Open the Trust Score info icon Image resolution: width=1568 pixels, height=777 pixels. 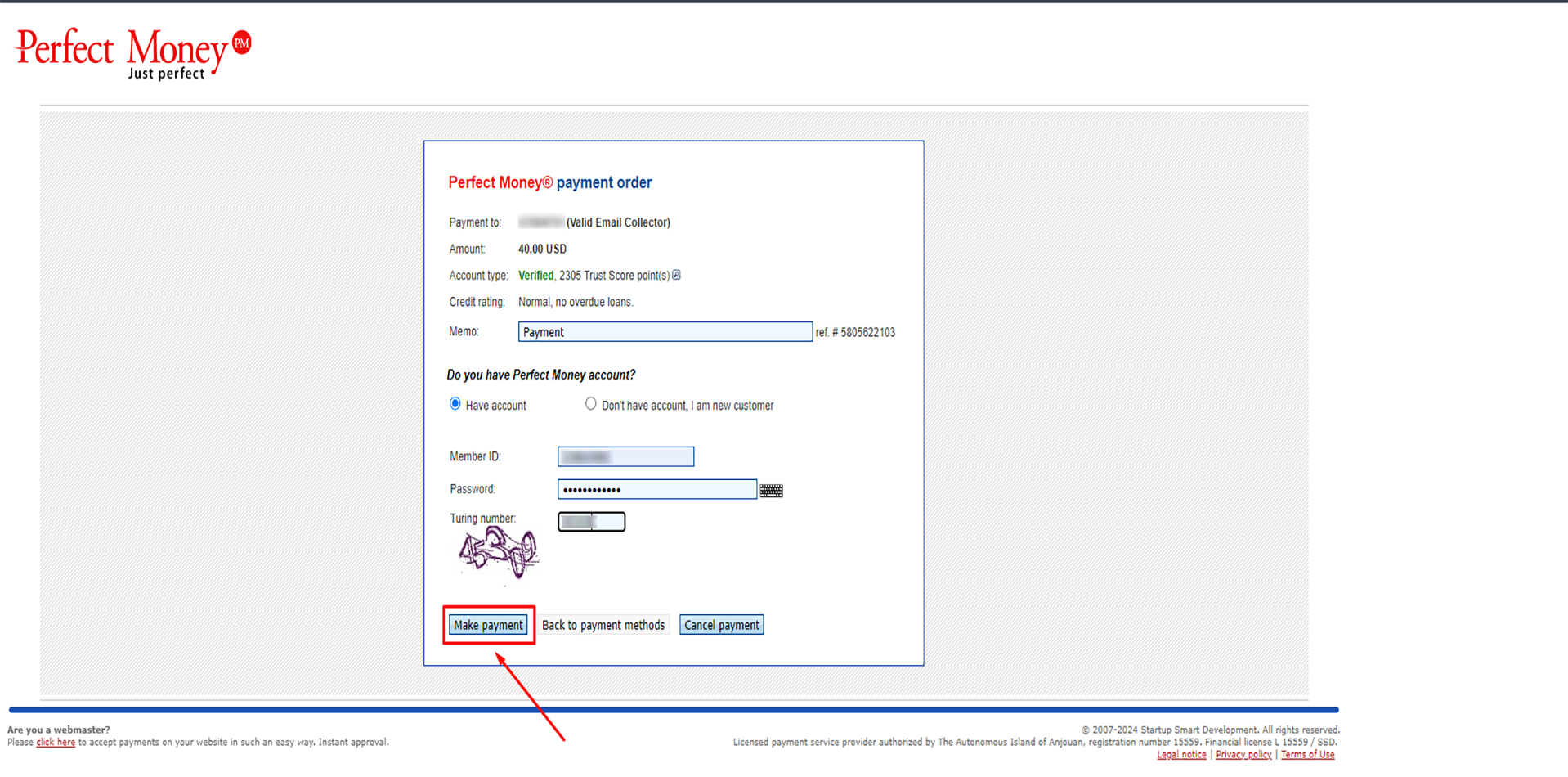676,275
